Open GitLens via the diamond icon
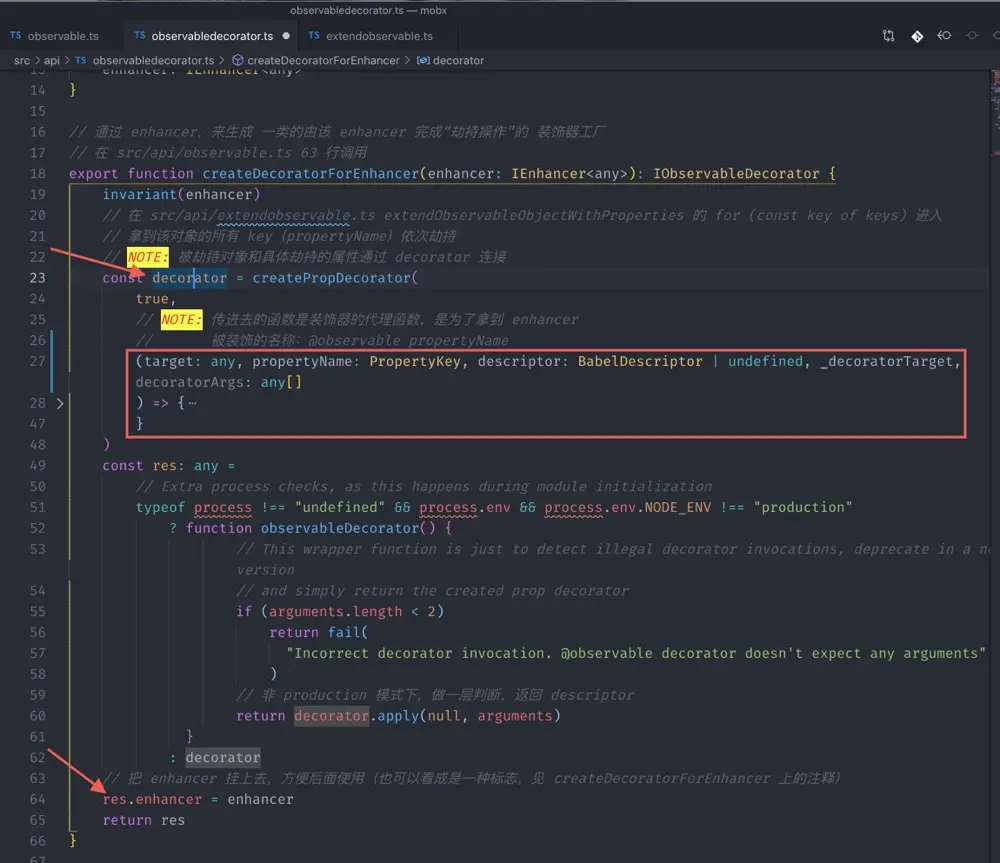 917,35
